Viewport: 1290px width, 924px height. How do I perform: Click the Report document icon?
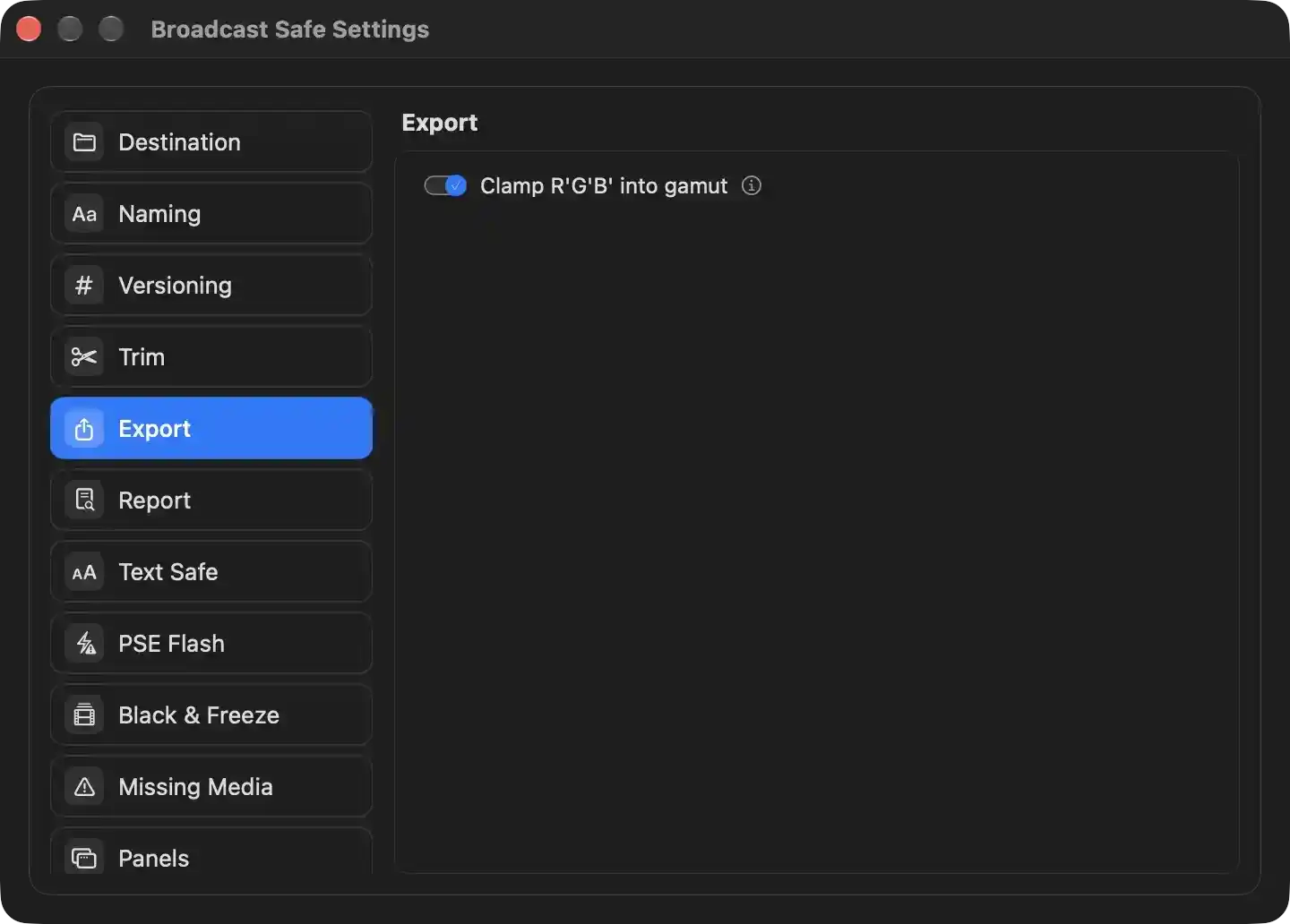tap(84, 500)
